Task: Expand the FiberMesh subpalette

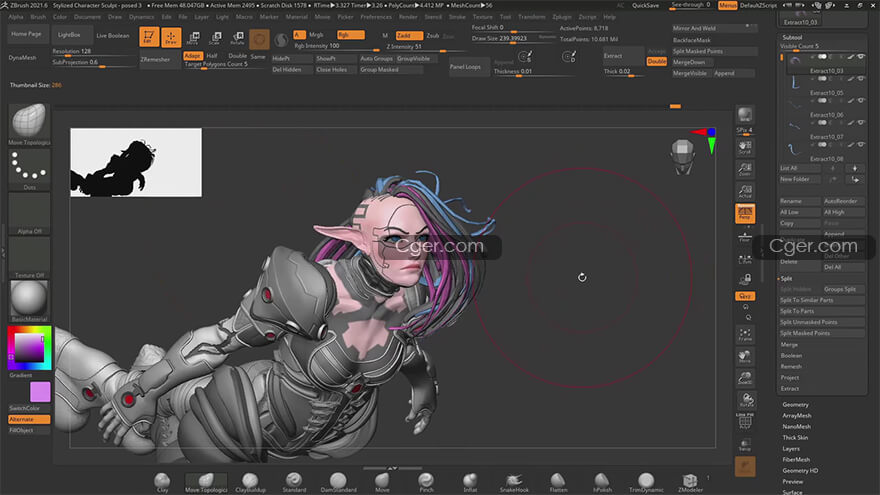Action: tap(796, 460)
